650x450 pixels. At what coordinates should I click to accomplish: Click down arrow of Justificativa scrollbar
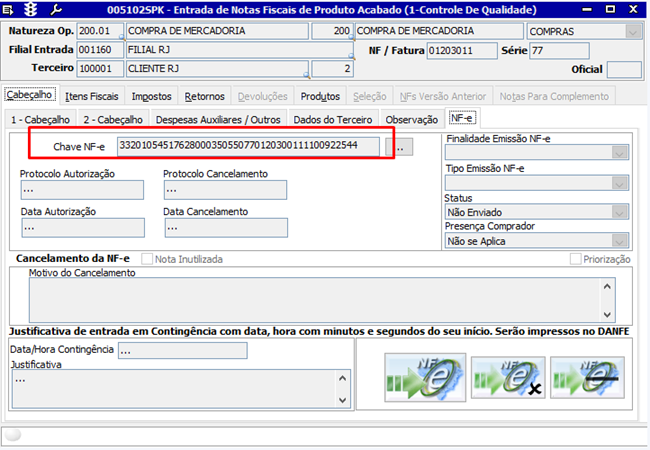pyautogui.click(x=342, y=400)
